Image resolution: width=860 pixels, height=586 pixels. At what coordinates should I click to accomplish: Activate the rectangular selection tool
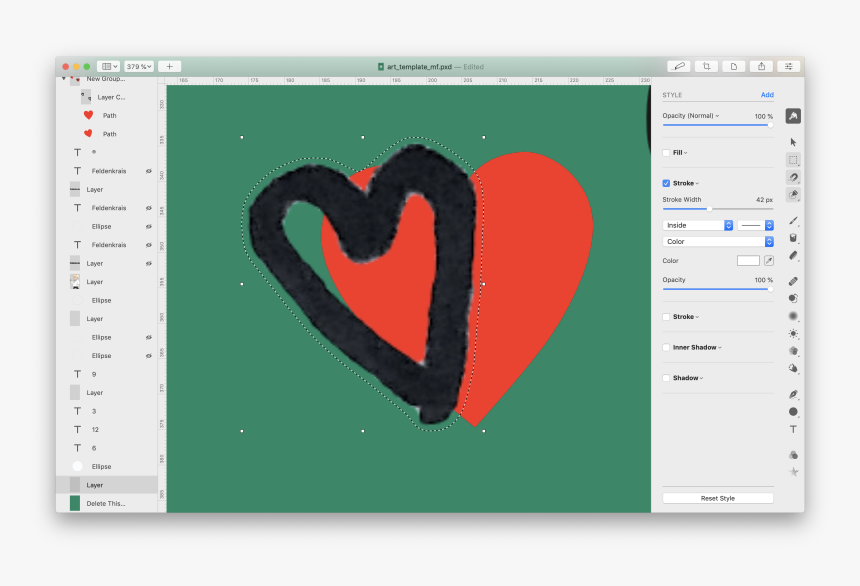point(793,157)
